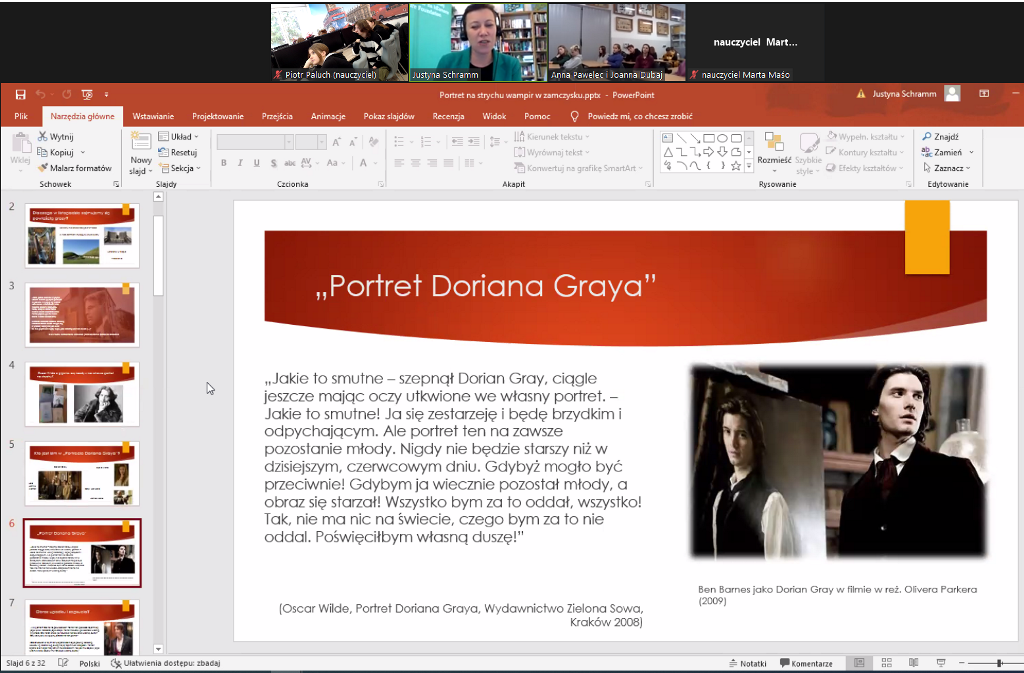1024x673 pixels.
Task: Open Rozmieść arrange tool
Action: [774, 147]
